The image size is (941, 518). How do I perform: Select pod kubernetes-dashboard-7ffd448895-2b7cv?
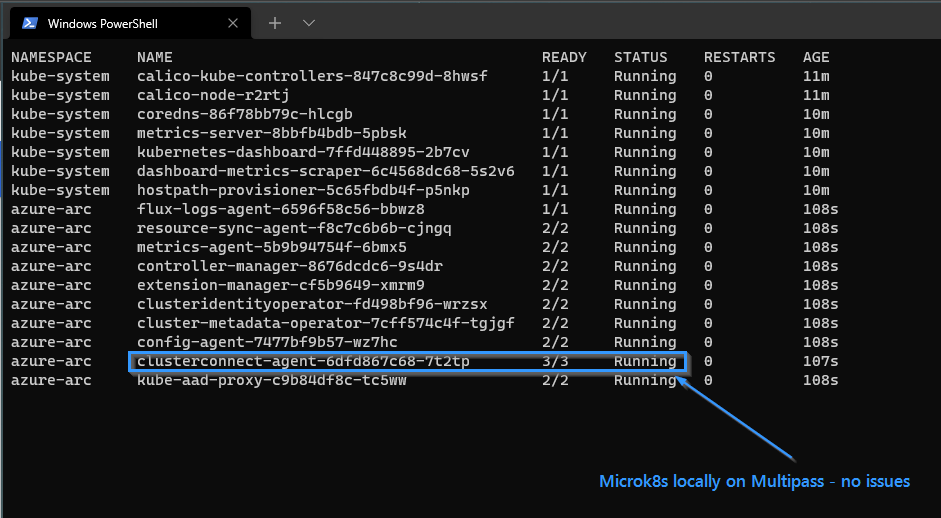click(303, 152)
